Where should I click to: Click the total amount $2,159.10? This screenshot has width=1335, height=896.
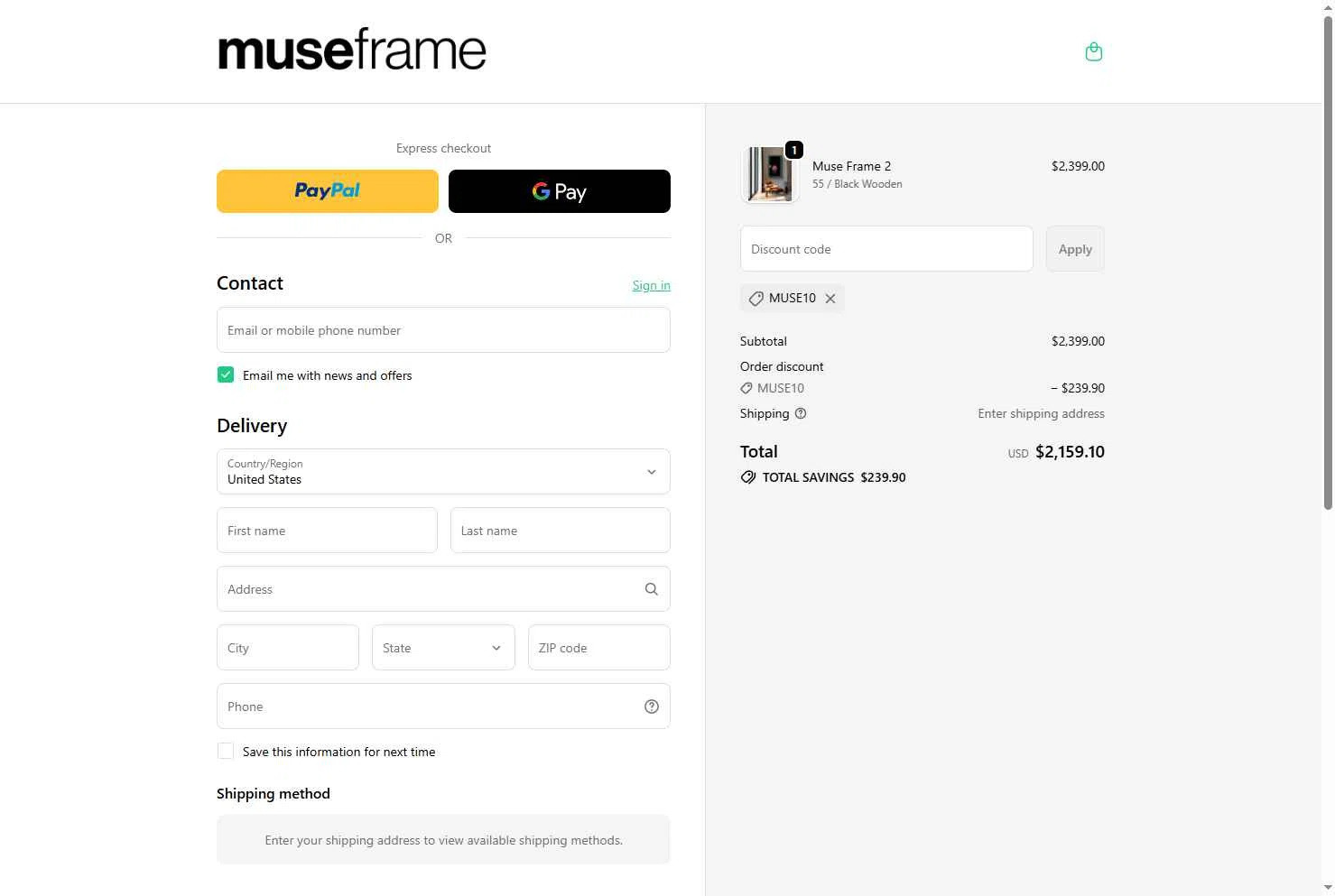click(x=1070, y=452)
